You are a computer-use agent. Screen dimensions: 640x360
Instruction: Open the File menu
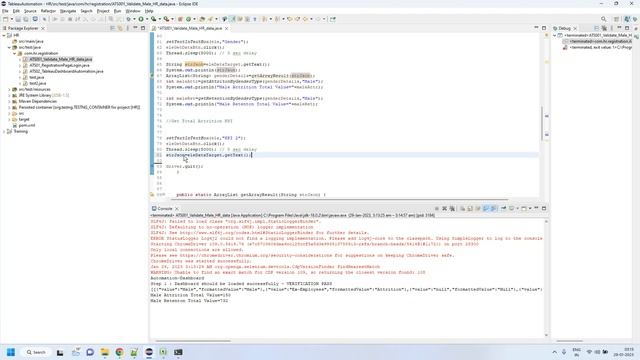5,11
